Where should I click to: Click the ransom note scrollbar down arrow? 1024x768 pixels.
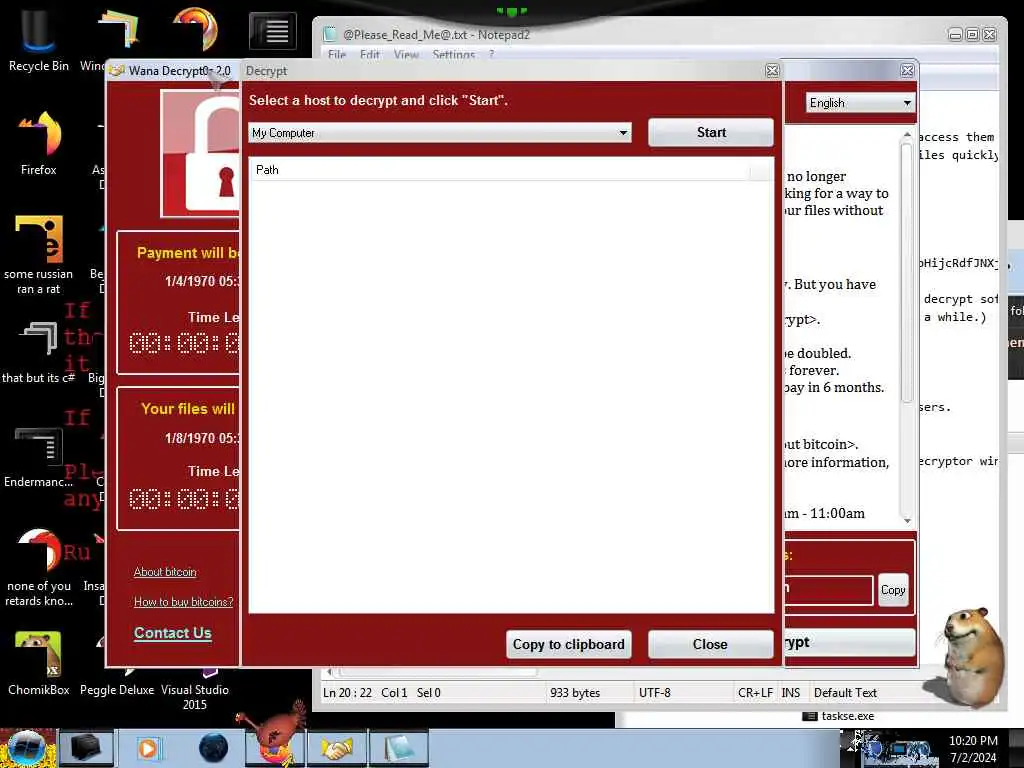click(x=906, y=520)
